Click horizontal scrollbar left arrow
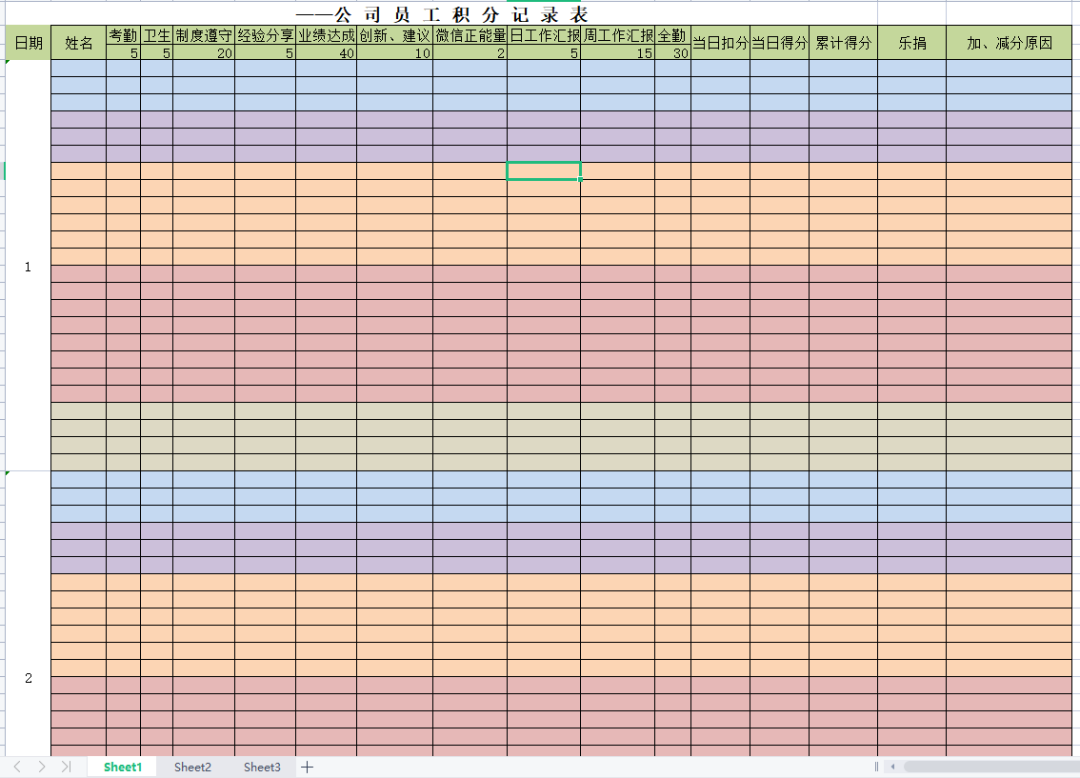The width and height of the screenshot is (1080, 778). tap(893, 766)
